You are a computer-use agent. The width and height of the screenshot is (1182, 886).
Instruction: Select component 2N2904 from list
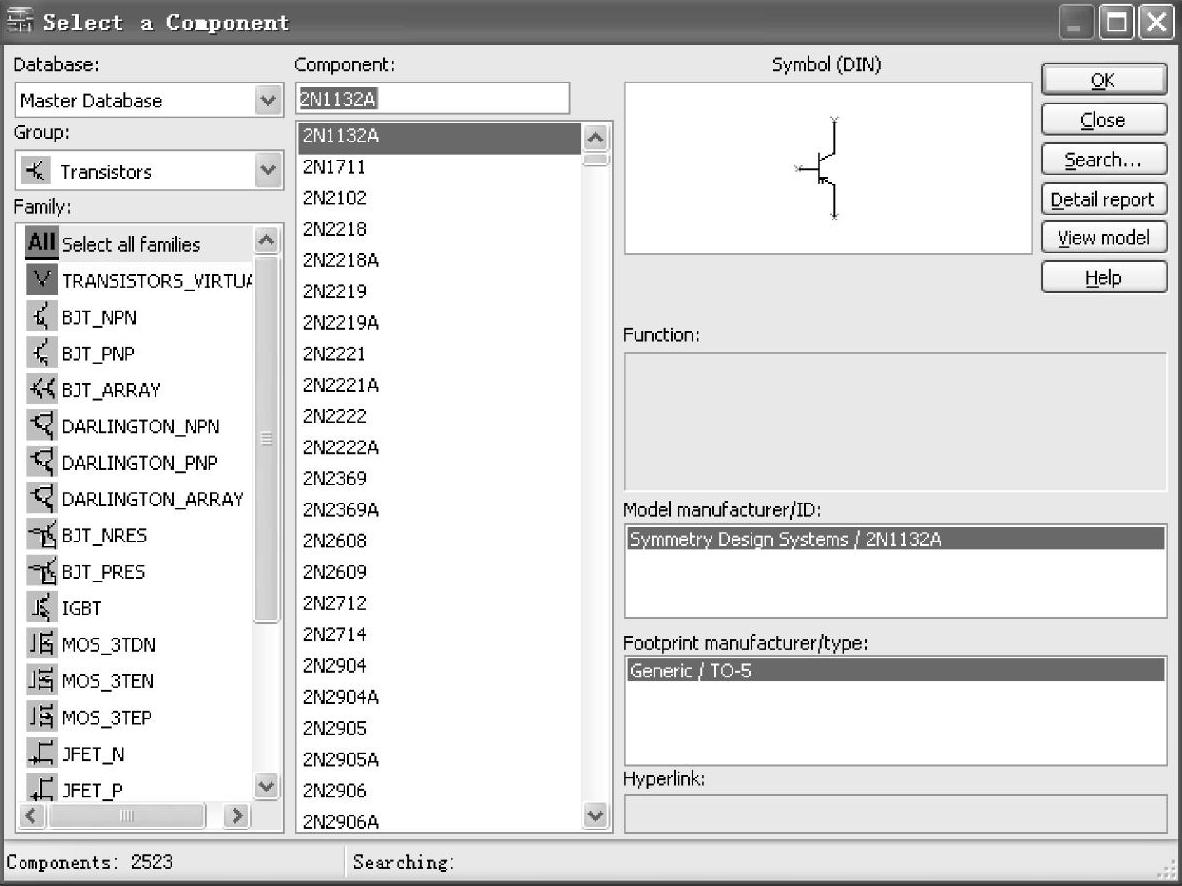tap(335, 665)
